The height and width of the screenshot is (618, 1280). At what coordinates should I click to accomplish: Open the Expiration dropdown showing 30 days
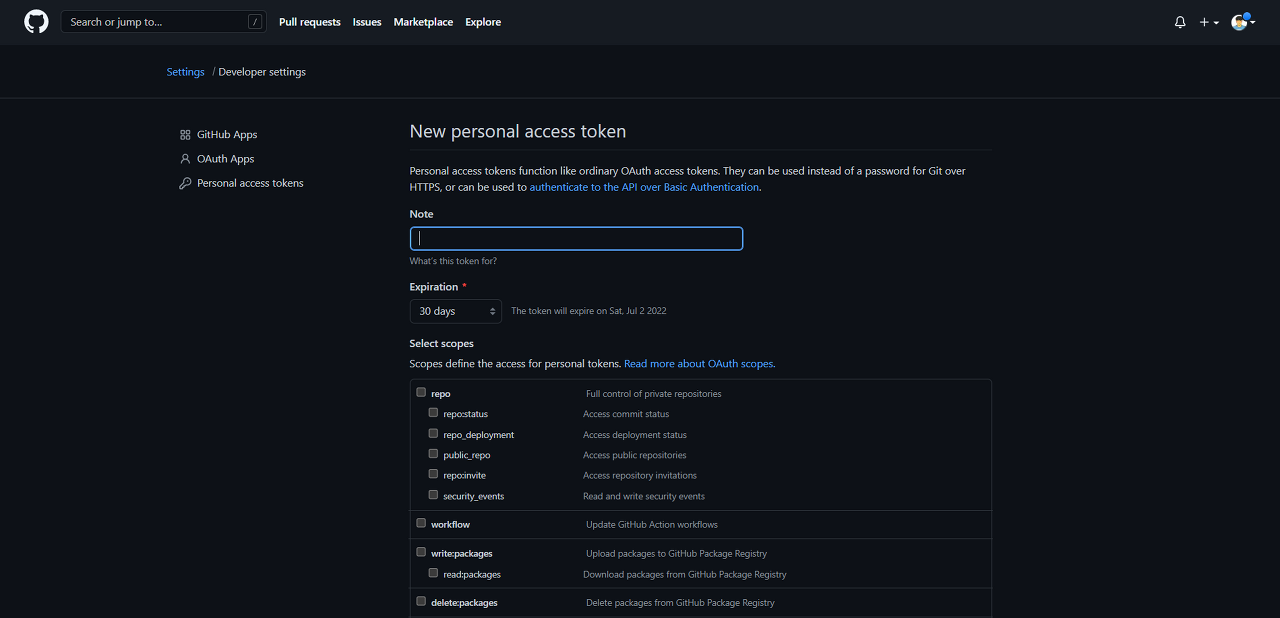pos(455,311)
